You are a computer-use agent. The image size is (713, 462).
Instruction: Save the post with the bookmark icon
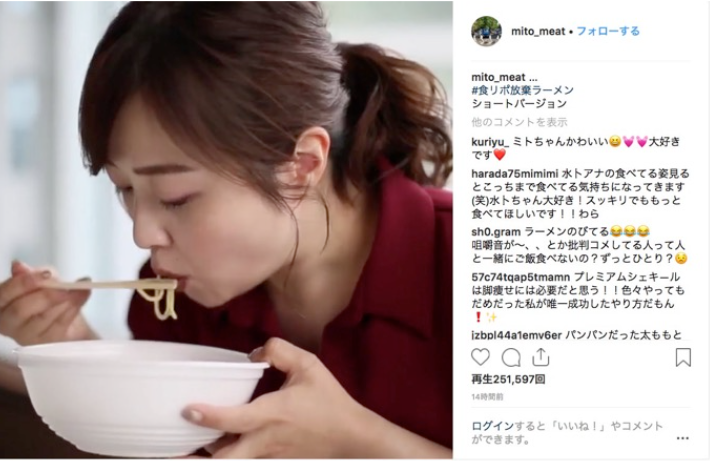[x=683, y=357]
